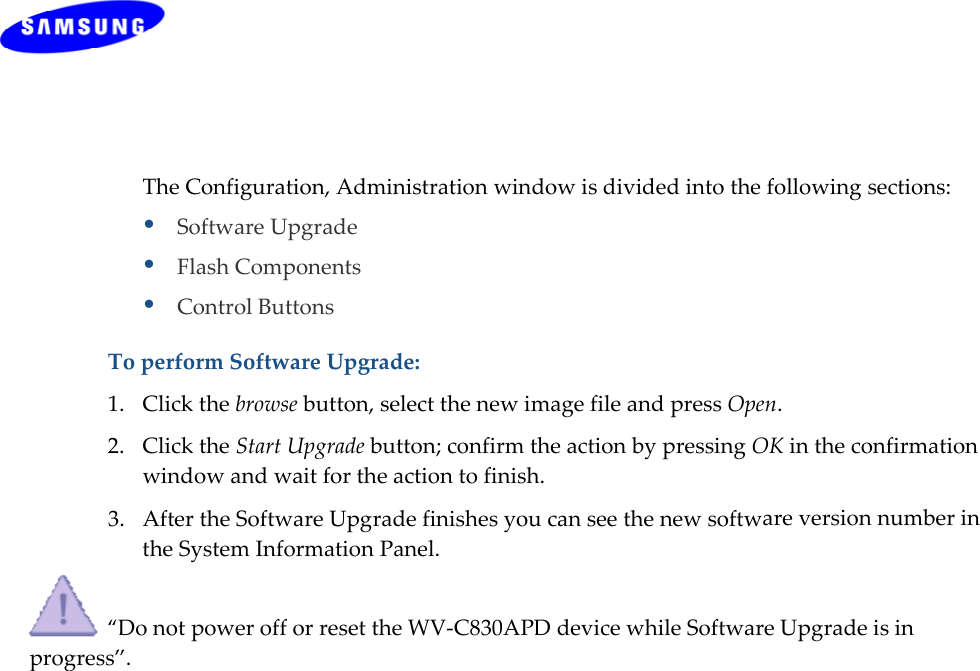Click the italic word "browse" in step 1
The width and height of the screenshot is (980, 671).
click(265, 405)
